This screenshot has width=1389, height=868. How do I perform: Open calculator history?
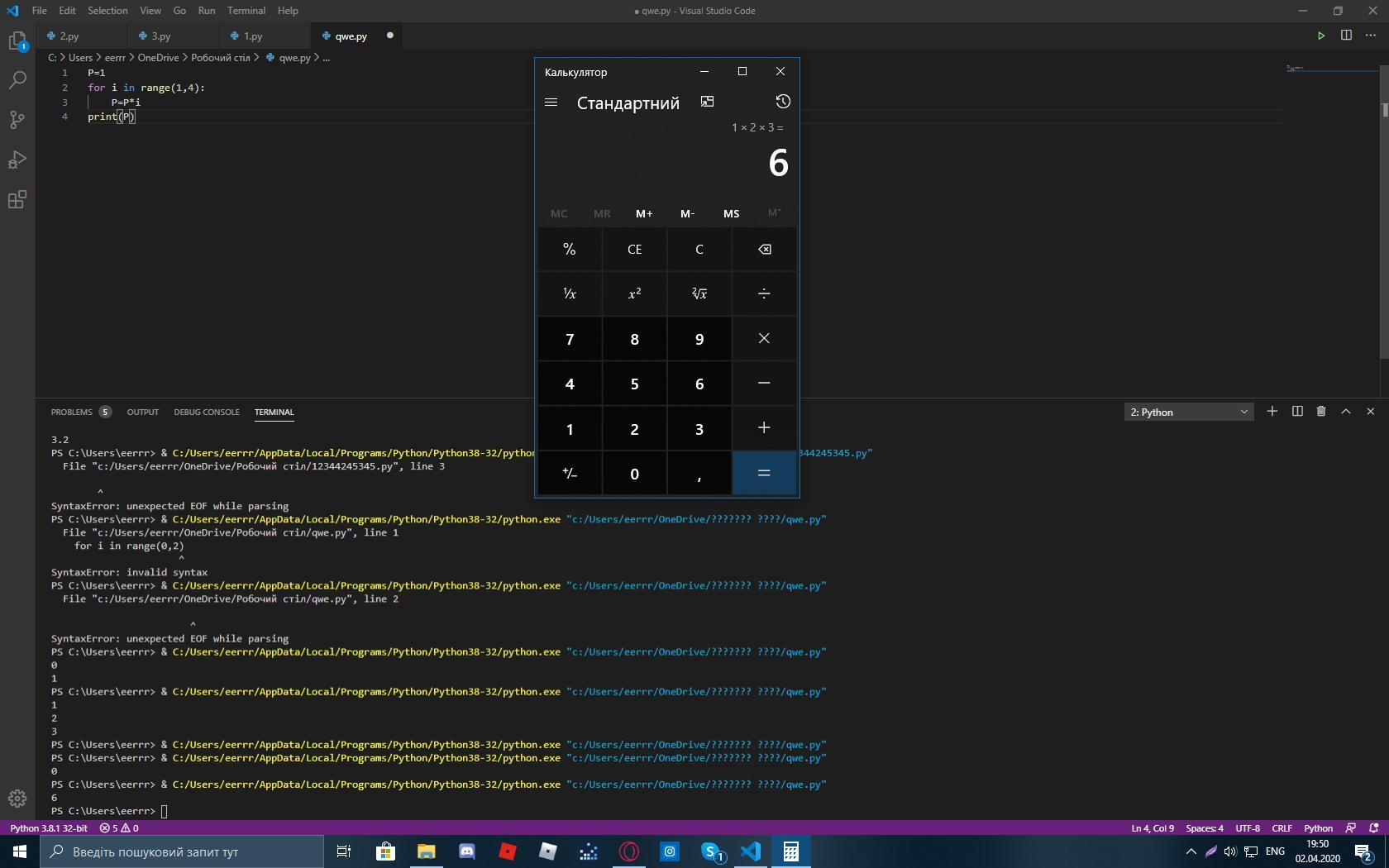click(x=782, y=102)
